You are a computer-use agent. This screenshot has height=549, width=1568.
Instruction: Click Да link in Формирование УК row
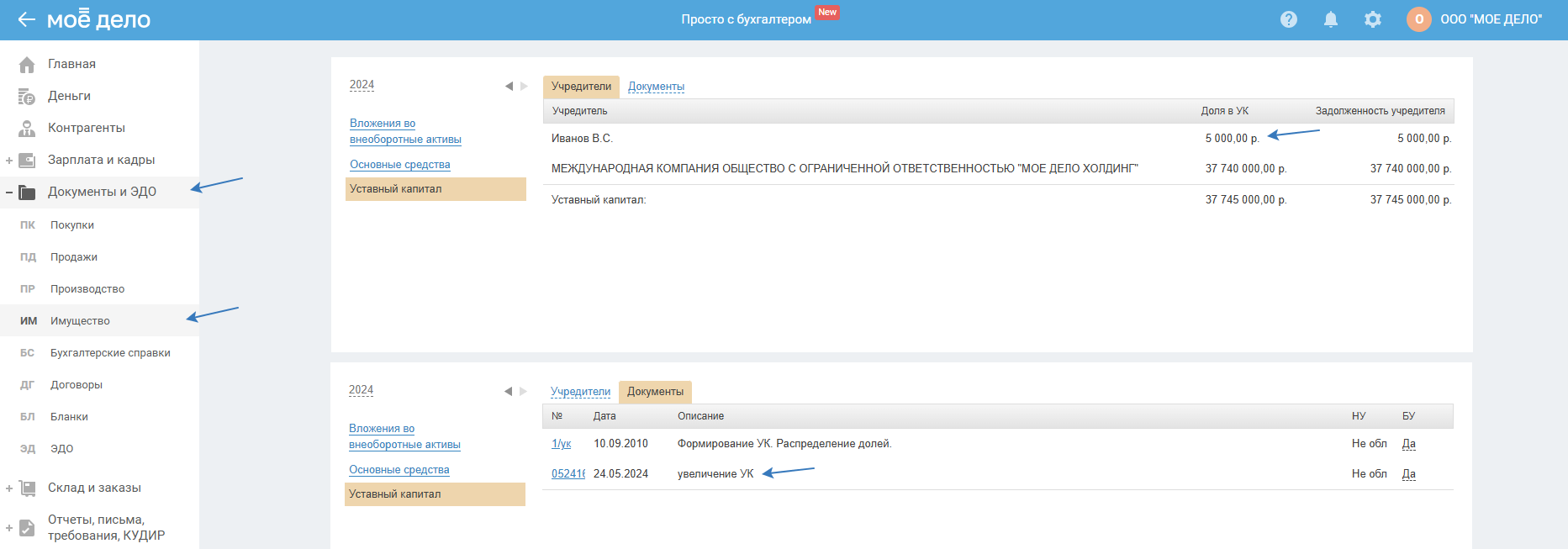[1409, 444]
